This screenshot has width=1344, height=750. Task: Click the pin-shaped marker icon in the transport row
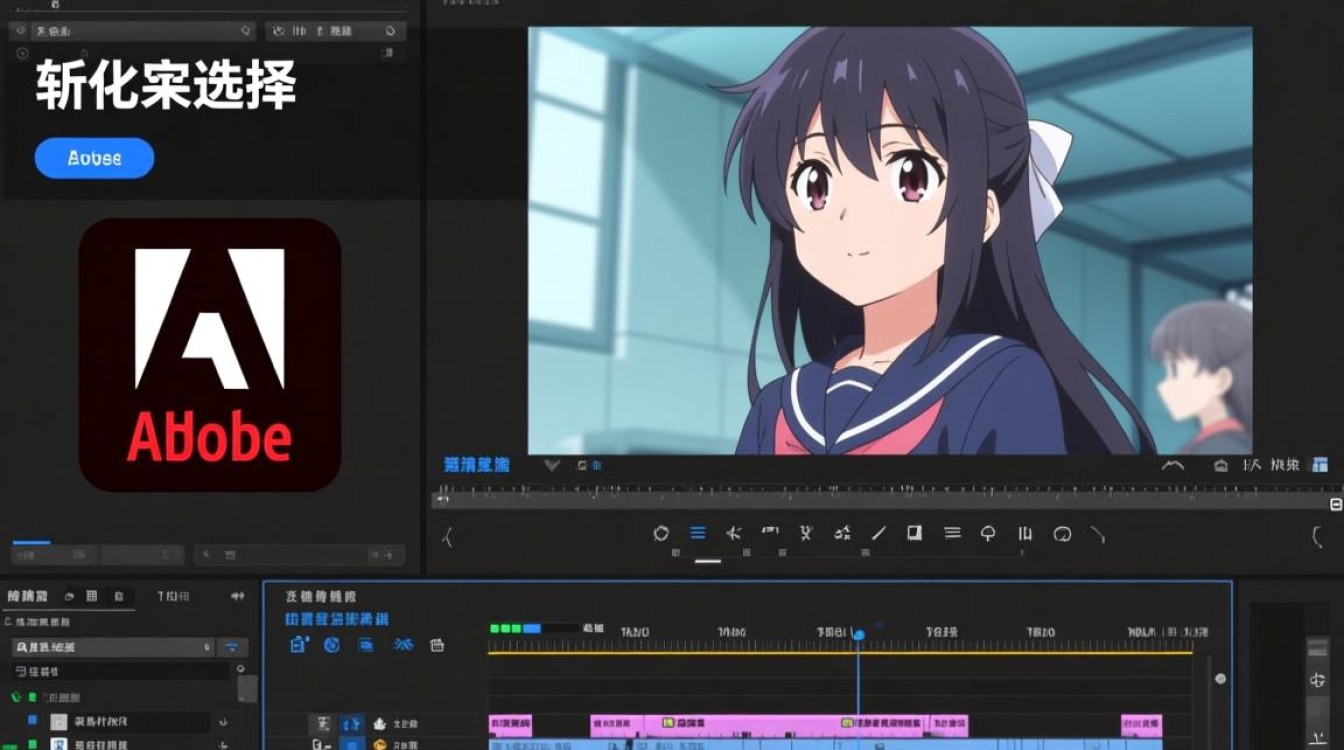click(x=988, y=534)
